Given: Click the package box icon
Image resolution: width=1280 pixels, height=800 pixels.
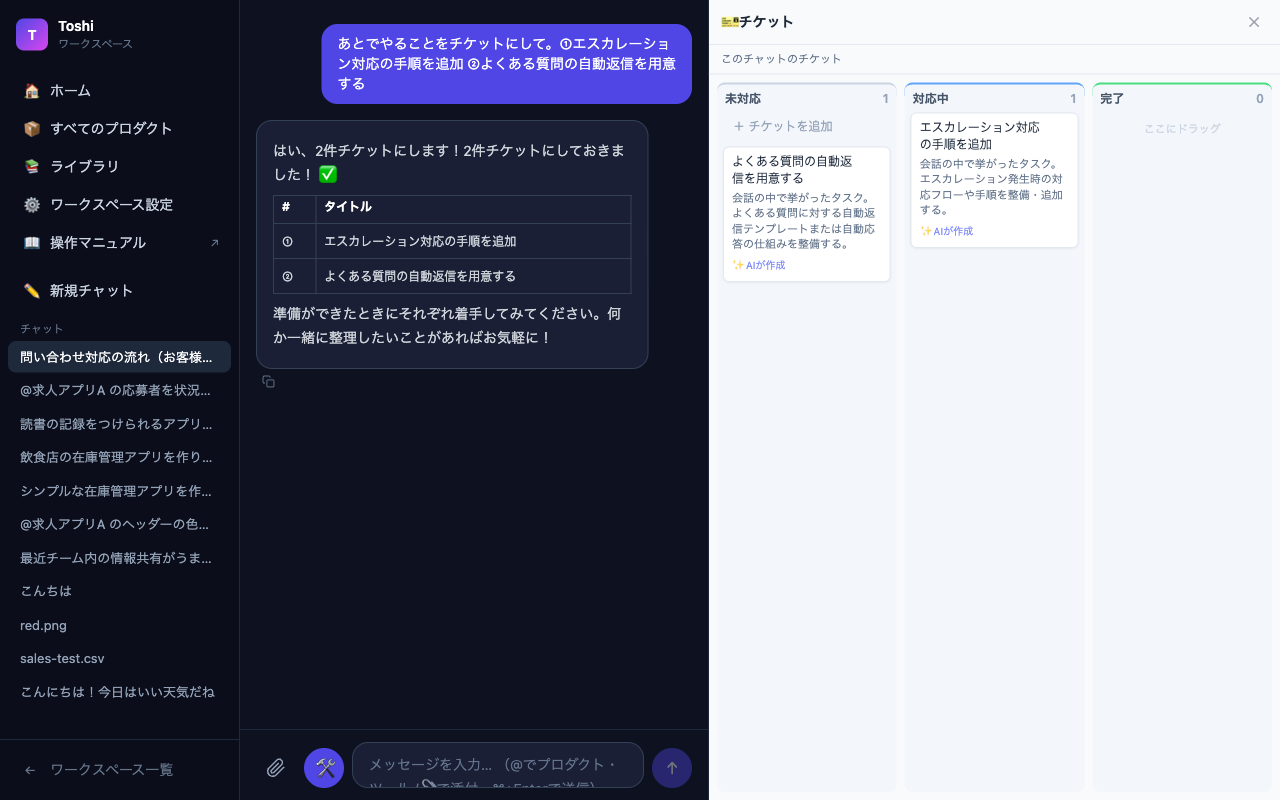Looking at the screenshot, I should 32,128.
